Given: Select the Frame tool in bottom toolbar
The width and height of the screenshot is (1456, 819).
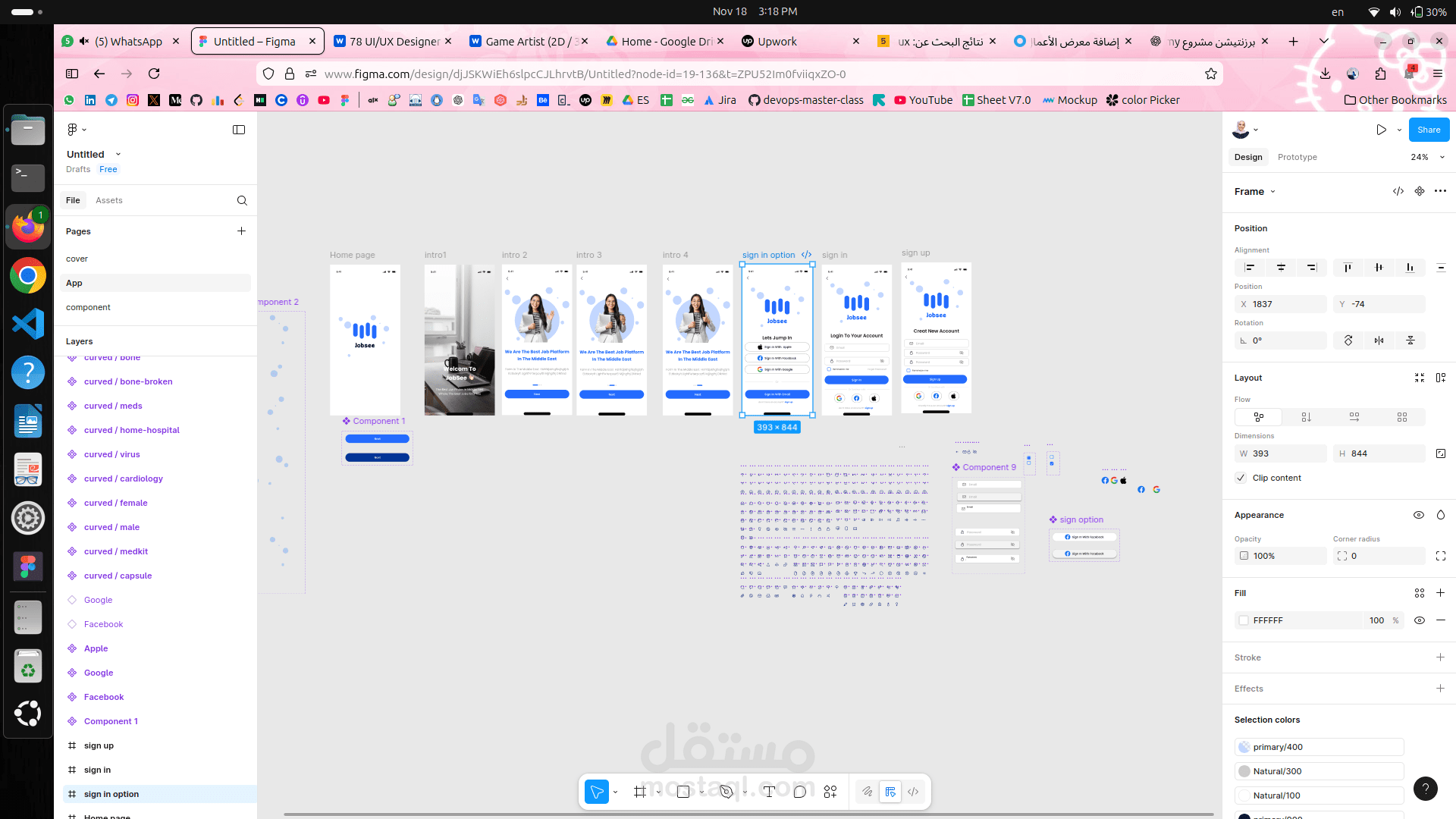Looking at the screenshot, I should coord(640,792).
